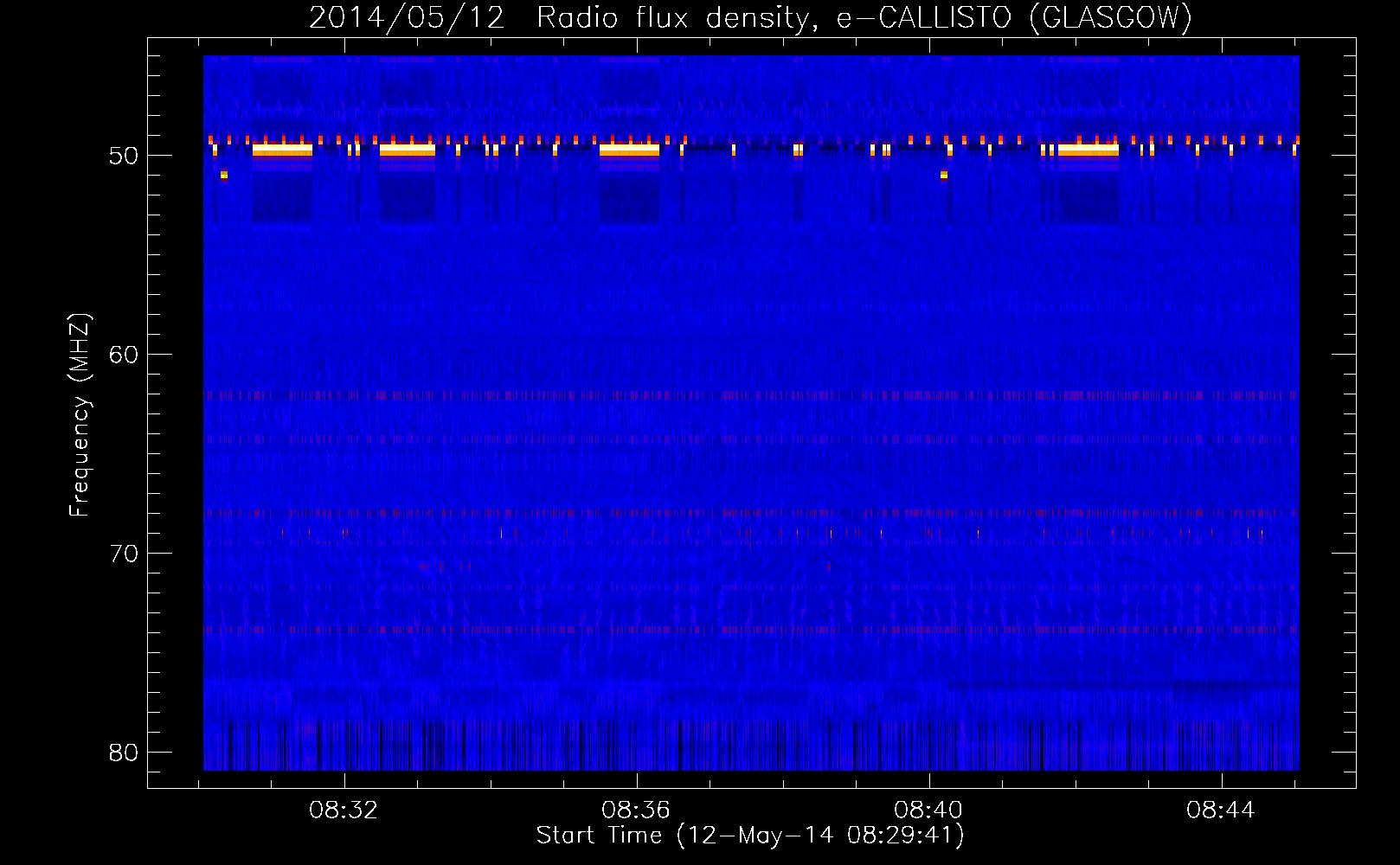Click the 'Frequency (MHZ)' axis label
The height and width of the screenshot is (865, 1400).
pyautogui.click(x=80, y=415)
